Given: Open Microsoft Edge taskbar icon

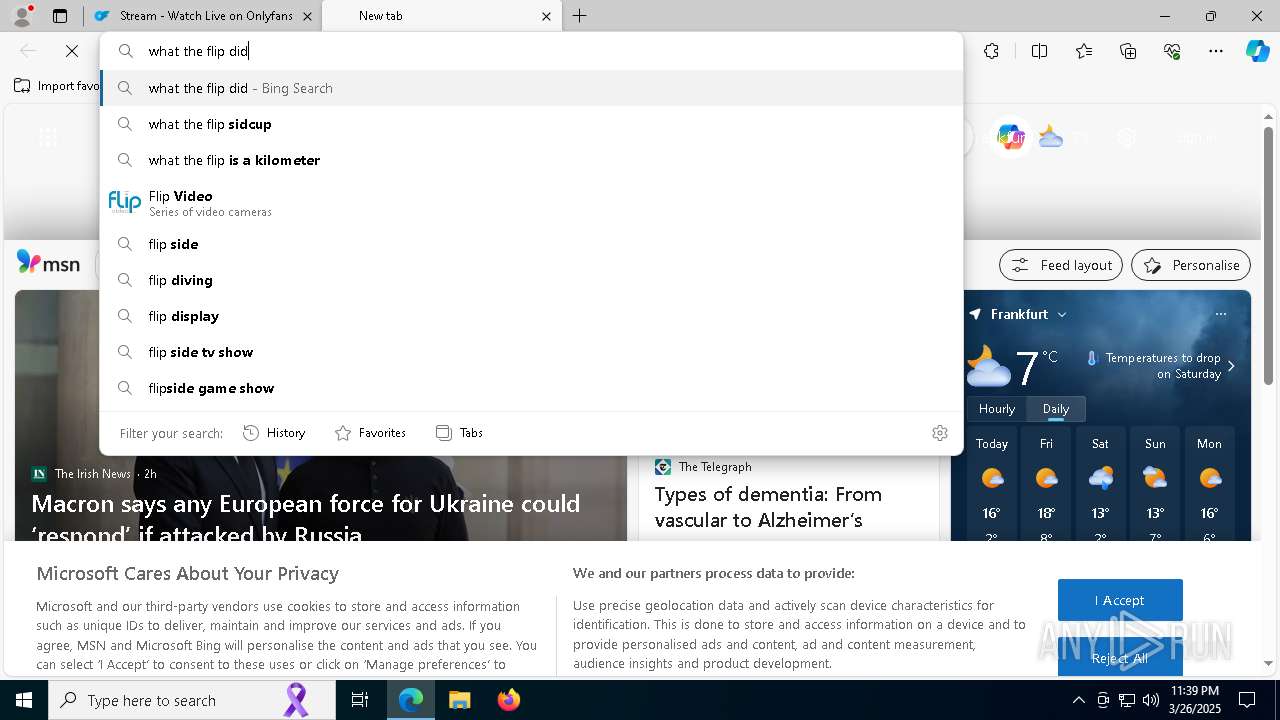Looking at the screenshot, I should click(x=411, y=700).
